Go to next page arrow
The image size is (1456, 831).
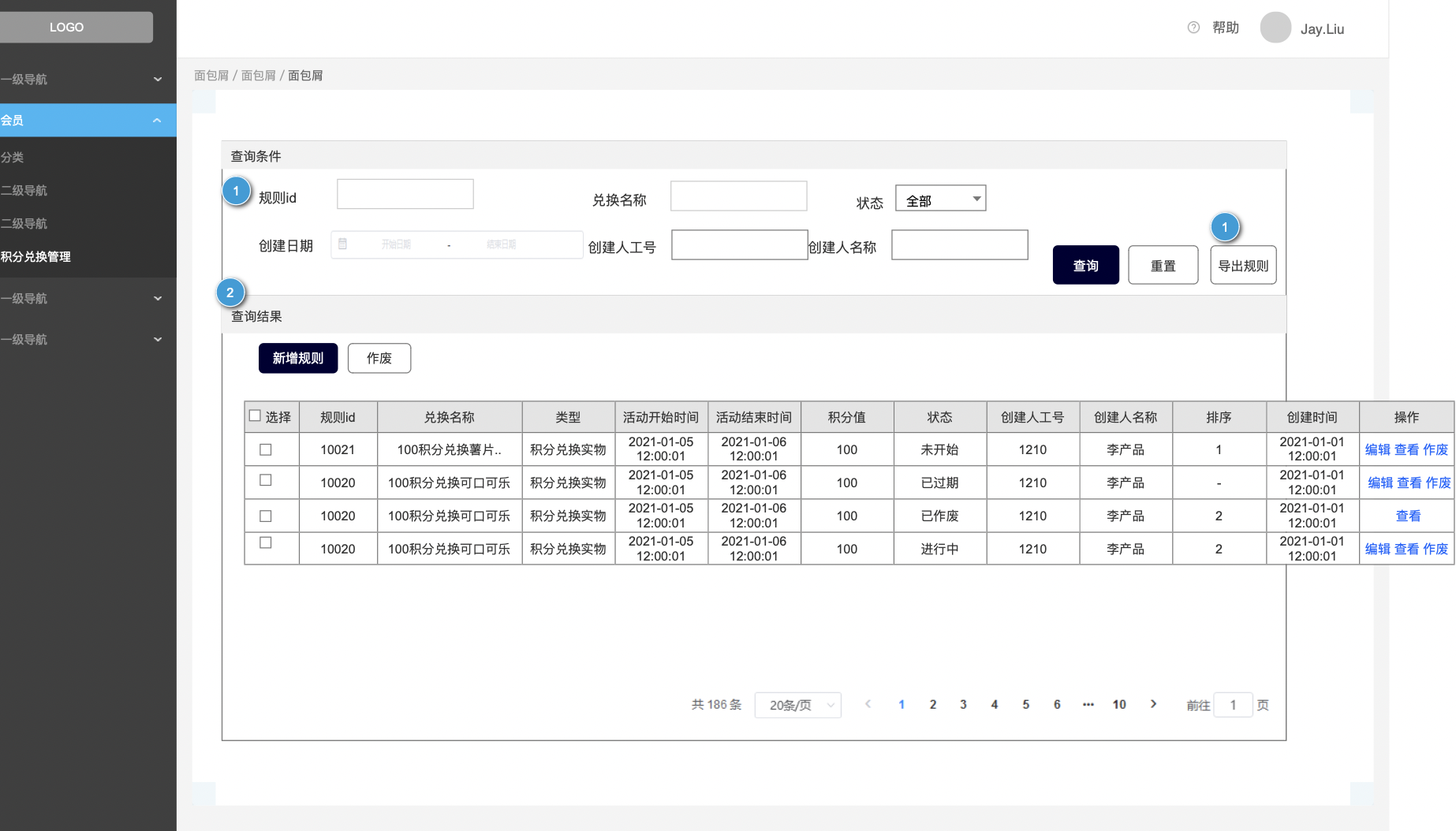[x=1153, y=704]
